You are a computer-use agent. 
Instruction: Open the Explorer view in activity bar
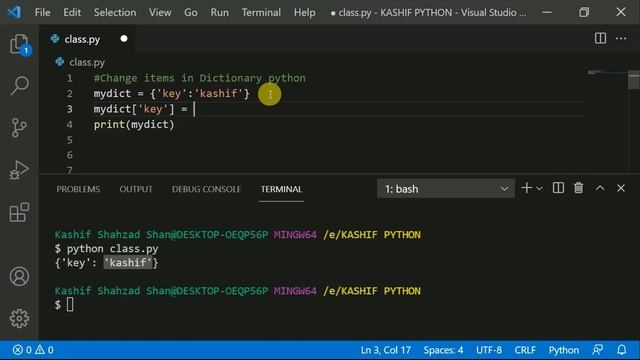[x=19, y=44]
